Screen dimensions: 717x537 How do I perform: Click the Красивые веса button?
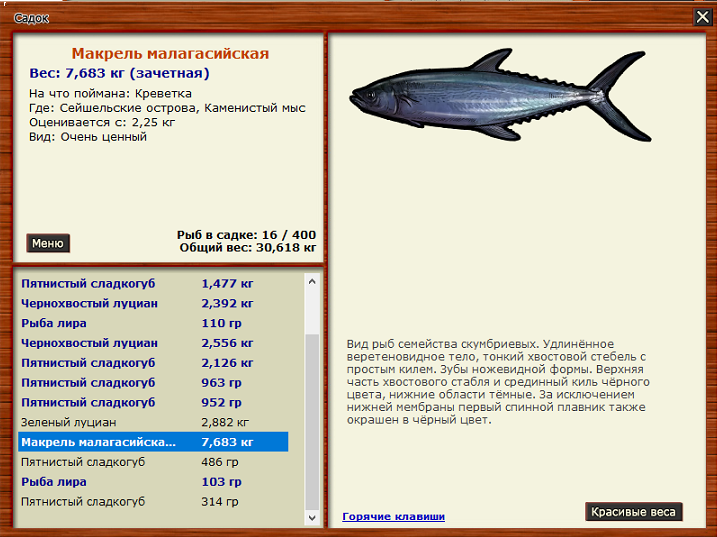point(633,512)
